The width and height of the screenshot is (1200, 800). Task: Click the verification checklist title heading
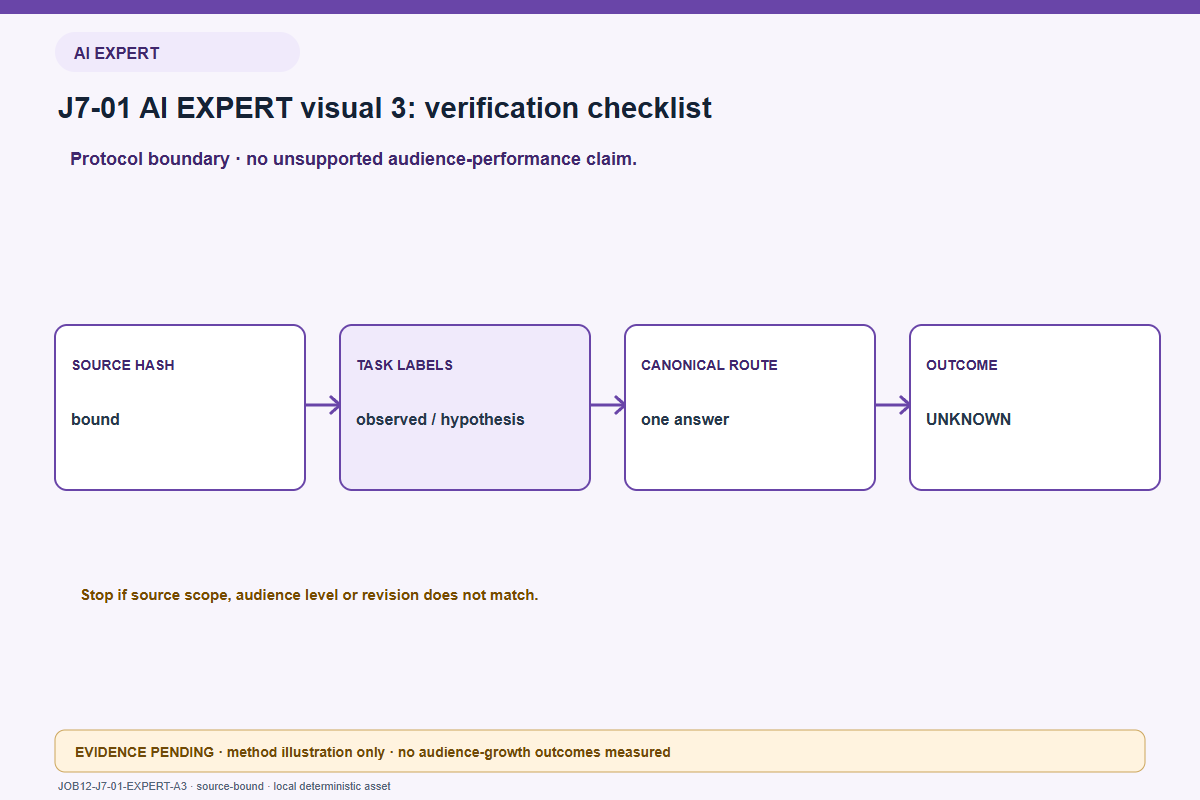click(385, 108)
